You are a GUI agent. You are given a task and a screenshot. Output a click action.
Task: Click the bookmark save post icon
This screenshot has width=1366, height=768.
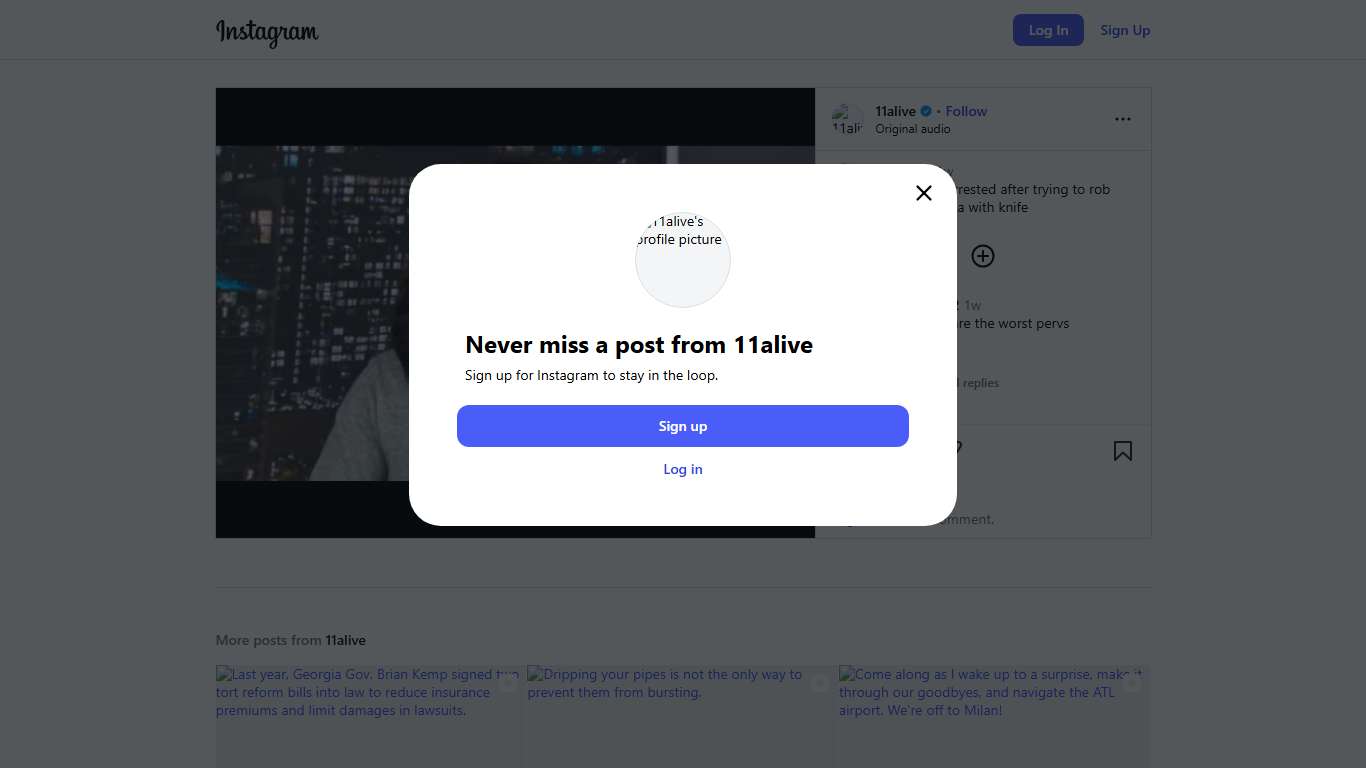(x=1123, y=451)
